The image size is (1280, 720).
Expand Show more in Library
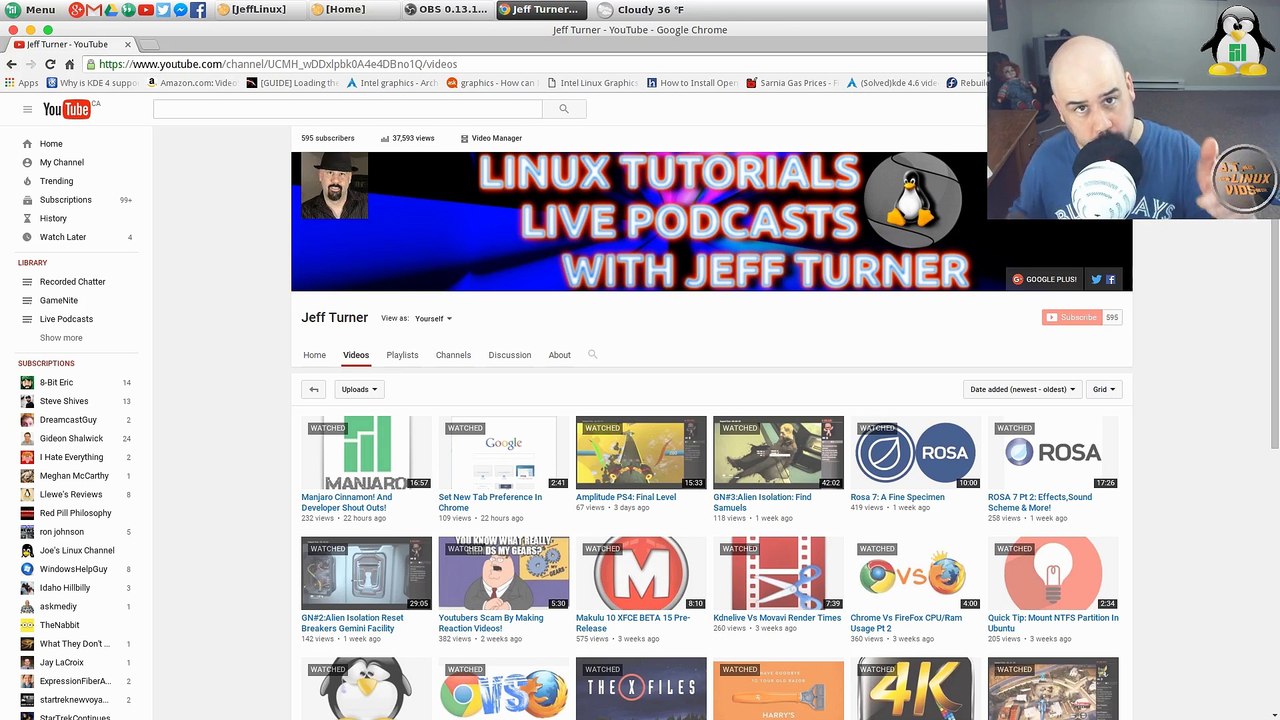(x=61, y=338)
